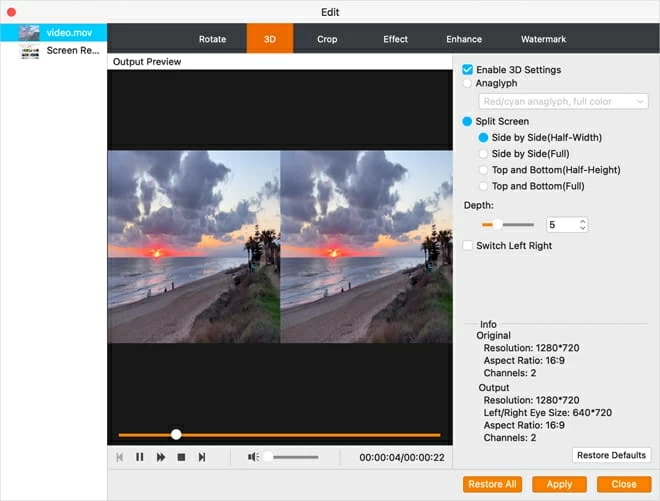Viewport: 660px width, 501px height.
Task: Stop the preview with the stop icon
Action: pos(181,457)
